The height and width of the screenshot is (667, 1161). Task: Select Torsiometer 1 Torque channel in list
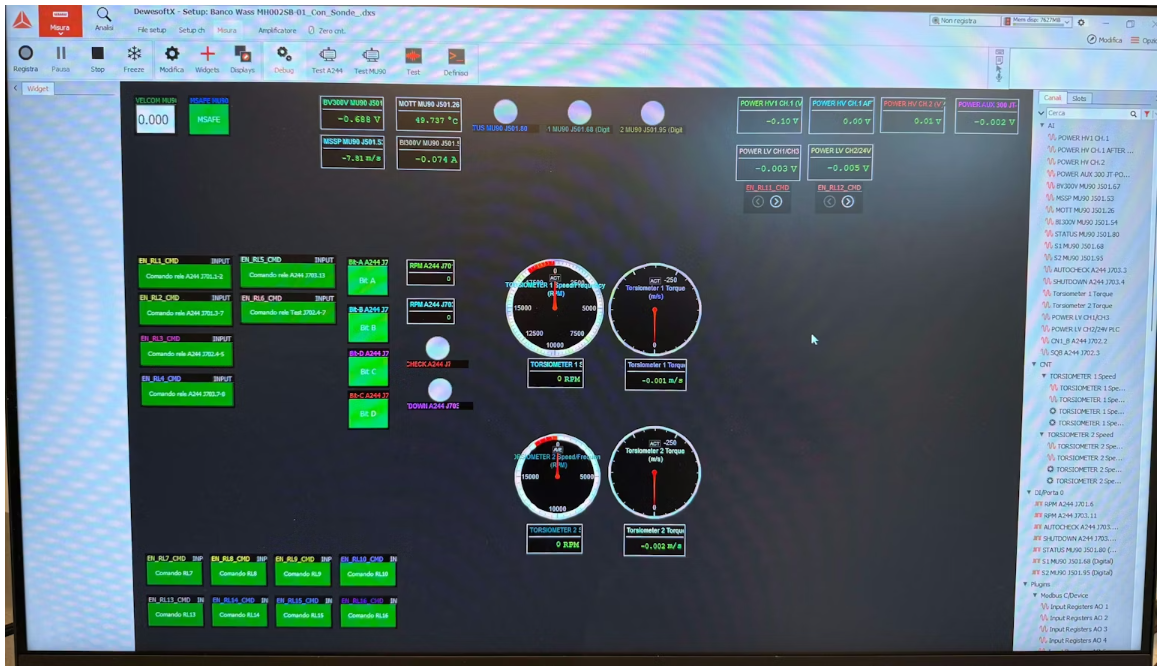pos(1082,294)
